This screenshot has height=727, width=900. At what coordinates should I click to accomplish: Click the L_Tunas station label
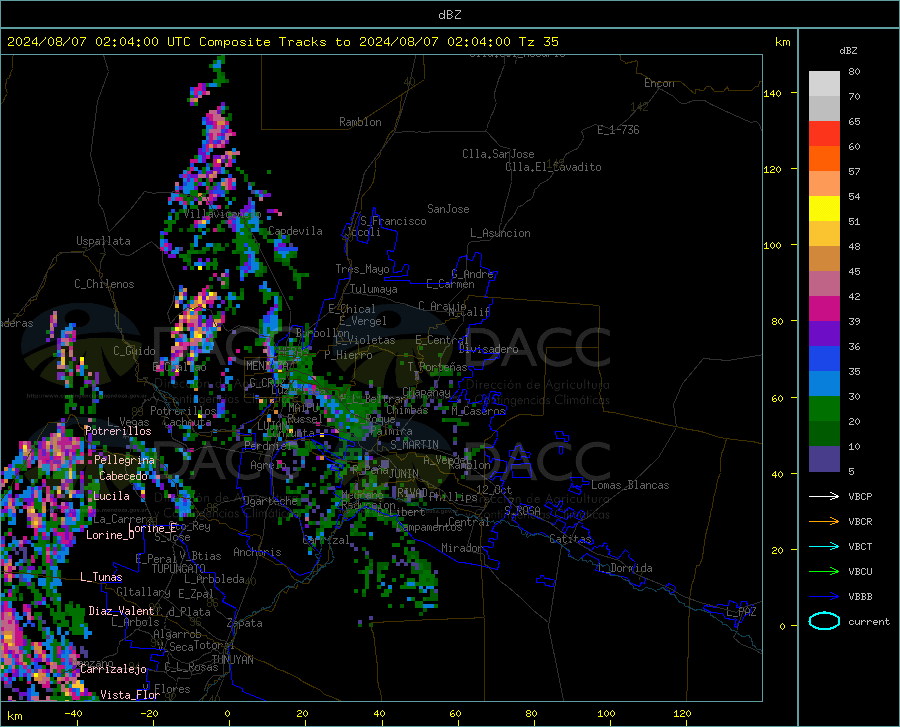101,577
